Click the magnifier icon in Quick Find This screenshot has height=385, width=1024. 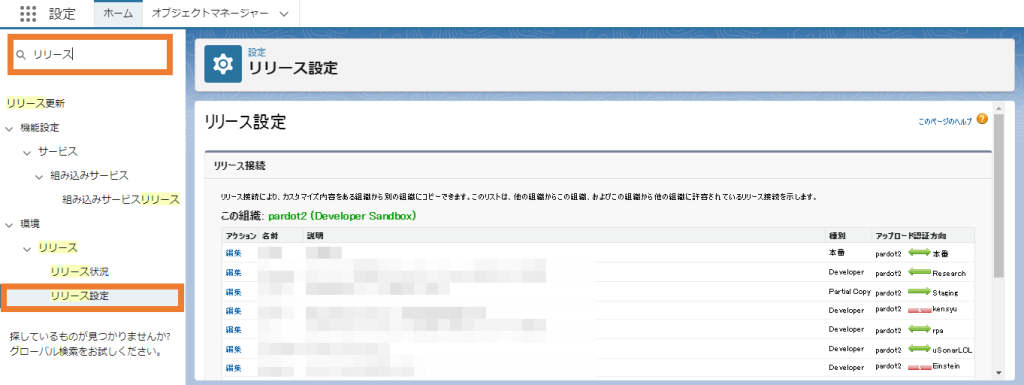21,55
